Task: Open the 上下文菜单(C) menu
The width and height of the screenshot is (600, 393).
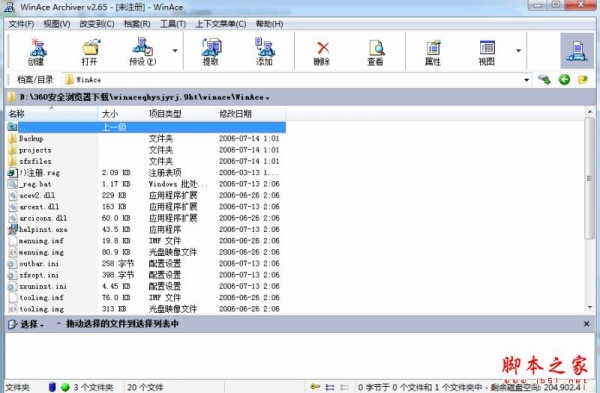Action: click(x=221, y=24)
